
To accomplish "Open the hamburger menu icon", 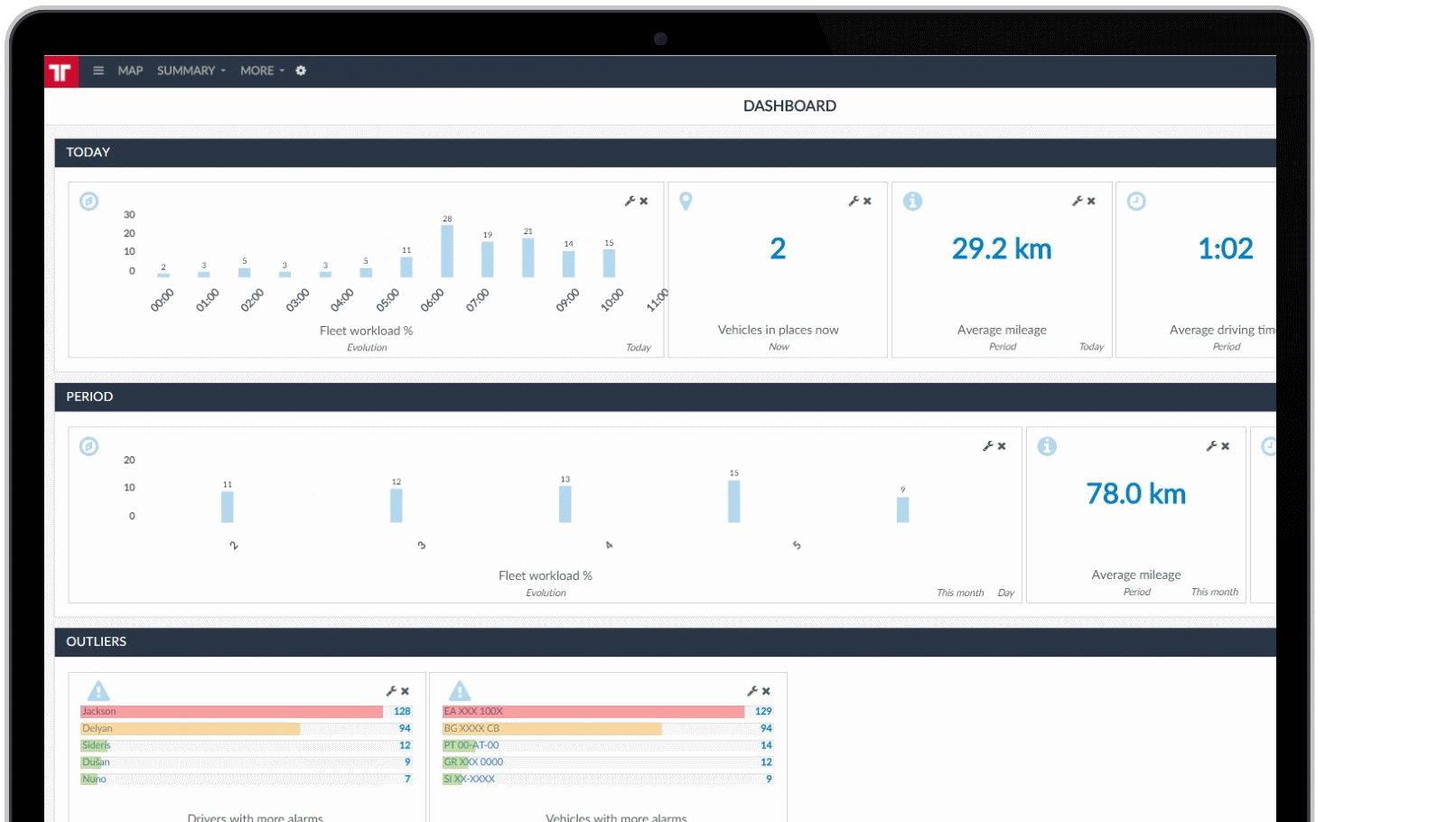I will pos(98,70).
